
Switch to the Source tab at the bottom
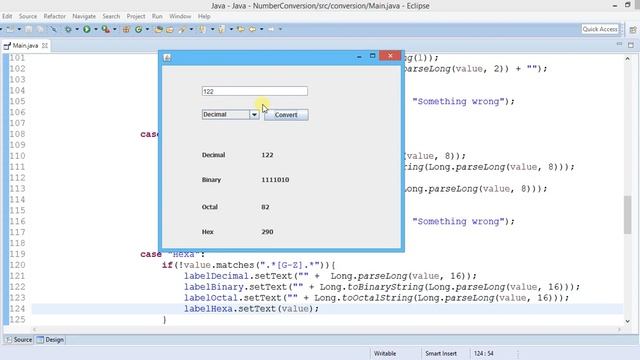[x=19, y=340]
